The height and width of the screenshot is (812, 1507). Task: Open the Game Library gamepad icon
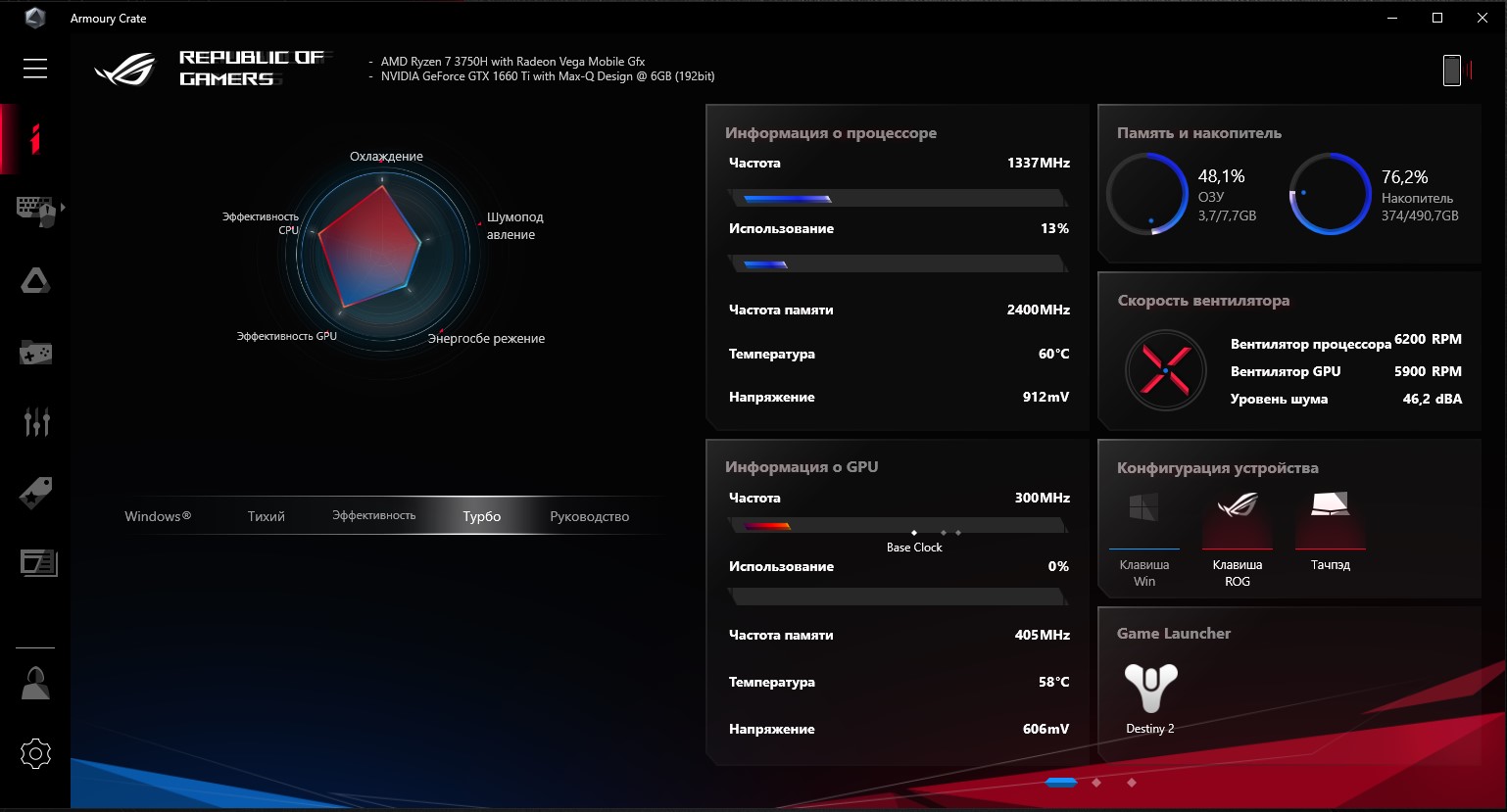point(35,353)
